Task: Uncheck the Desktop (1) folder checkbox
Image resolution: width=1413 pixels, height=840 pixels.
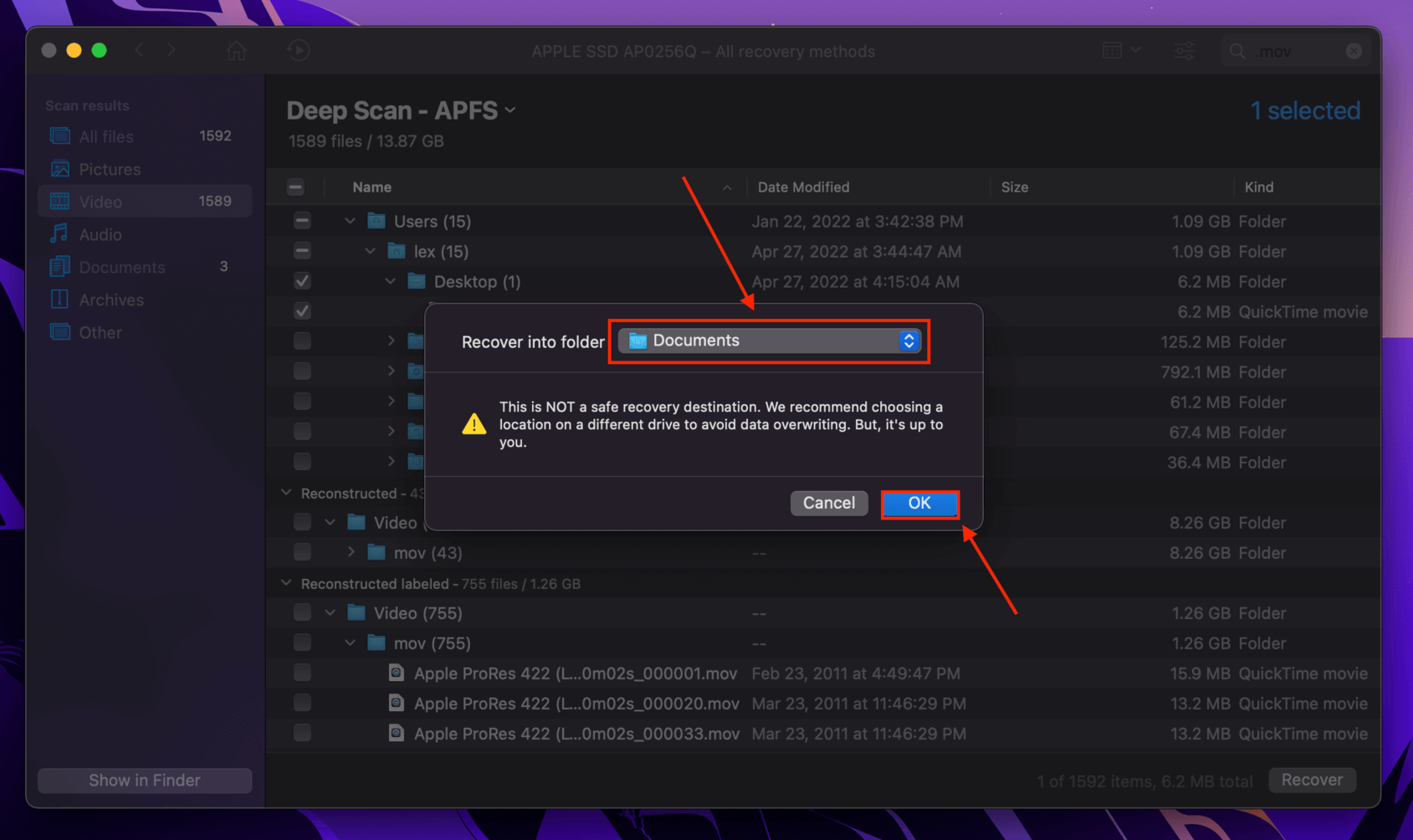Action: point(302,281)
